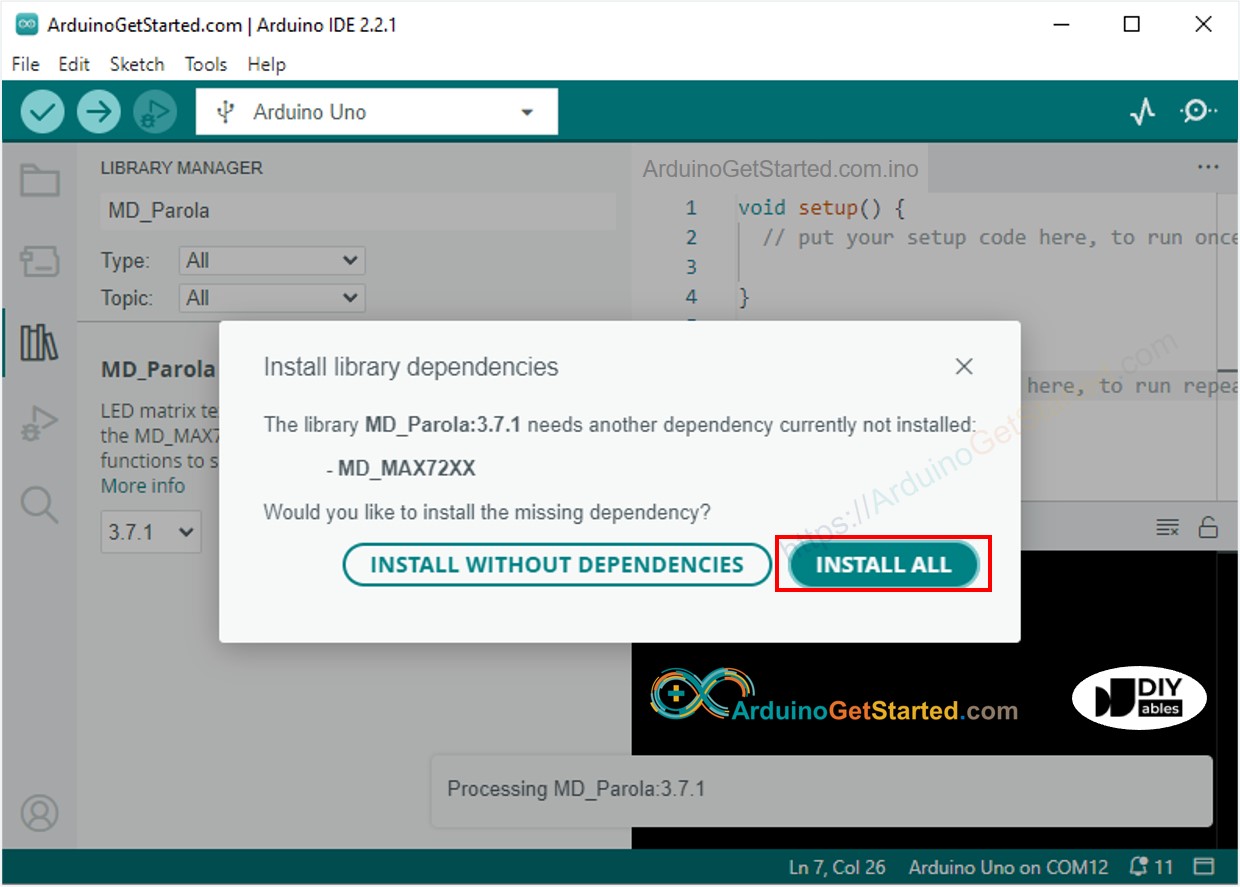Click the INSTALL ALL button

[883, 564]
